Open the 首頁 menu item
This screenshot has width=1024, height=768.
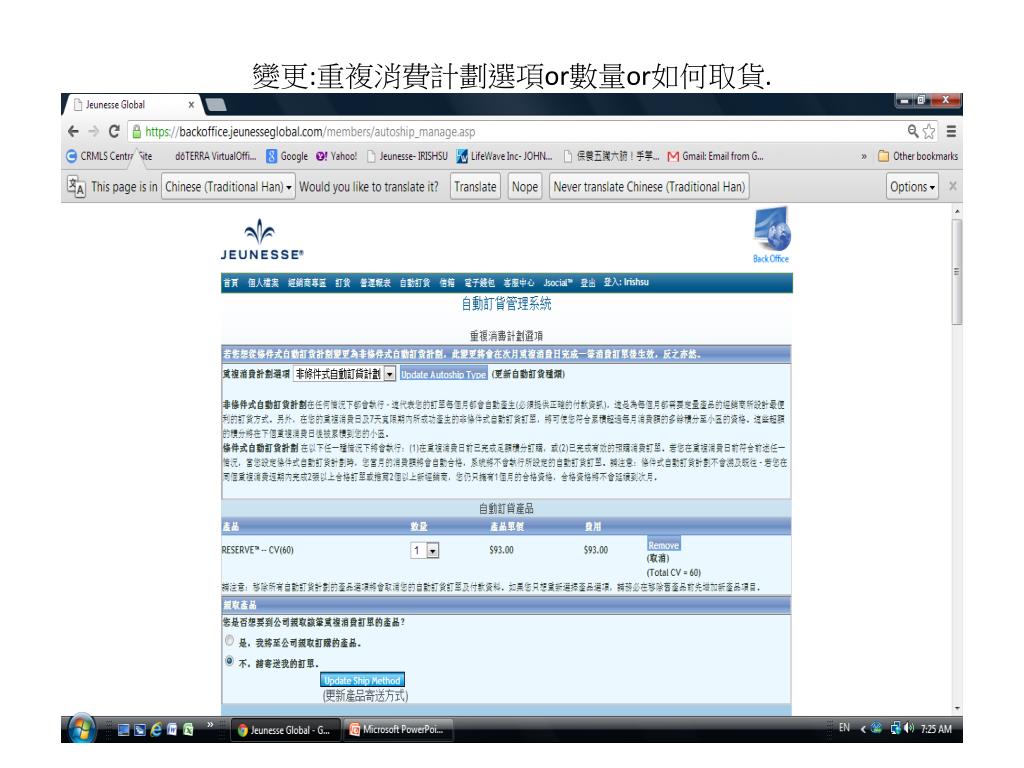click(231, 283)
